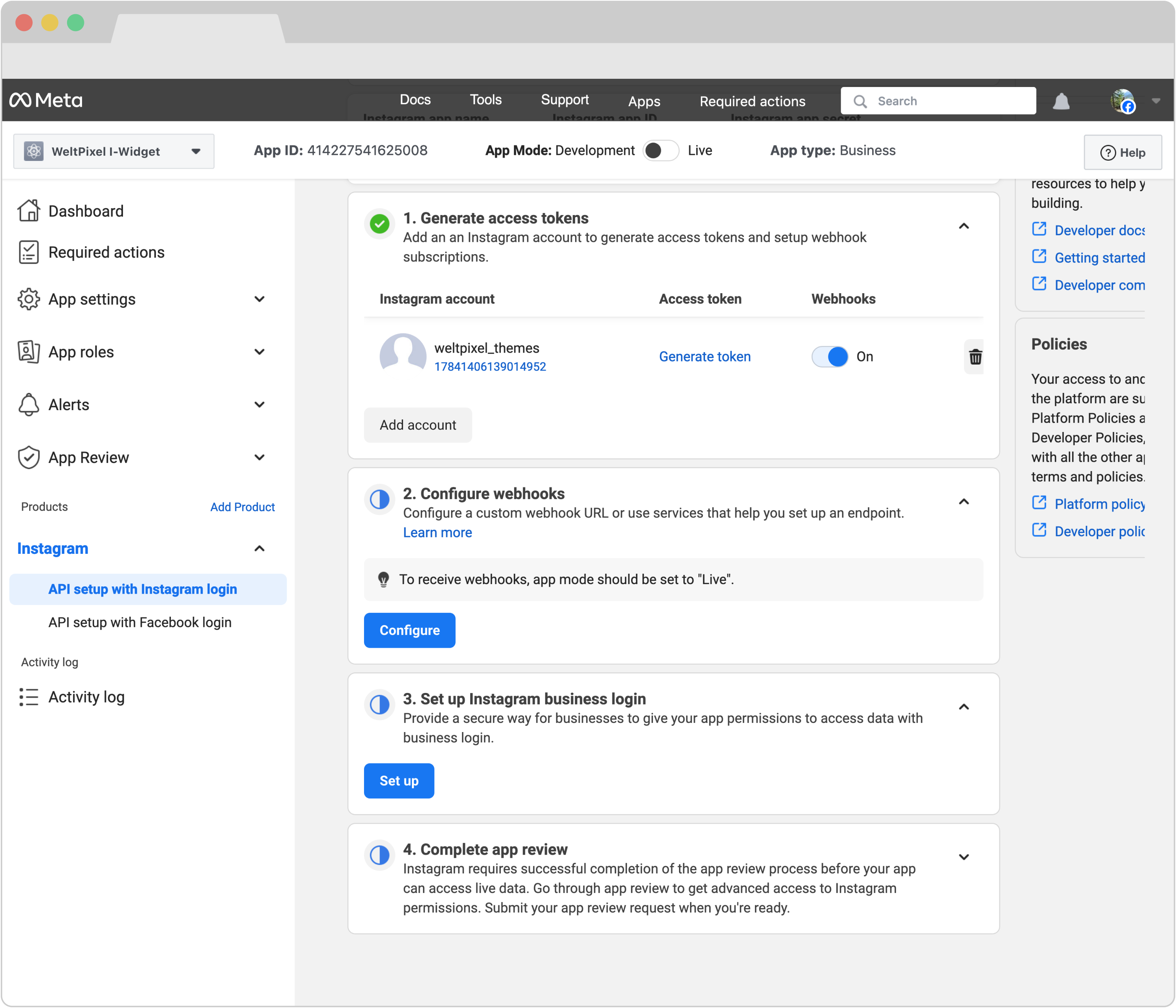Turn off Webhooks toggle for weltpixel_themes
Viewport: 1176px width, 1008px height.
tap(830, 356)
